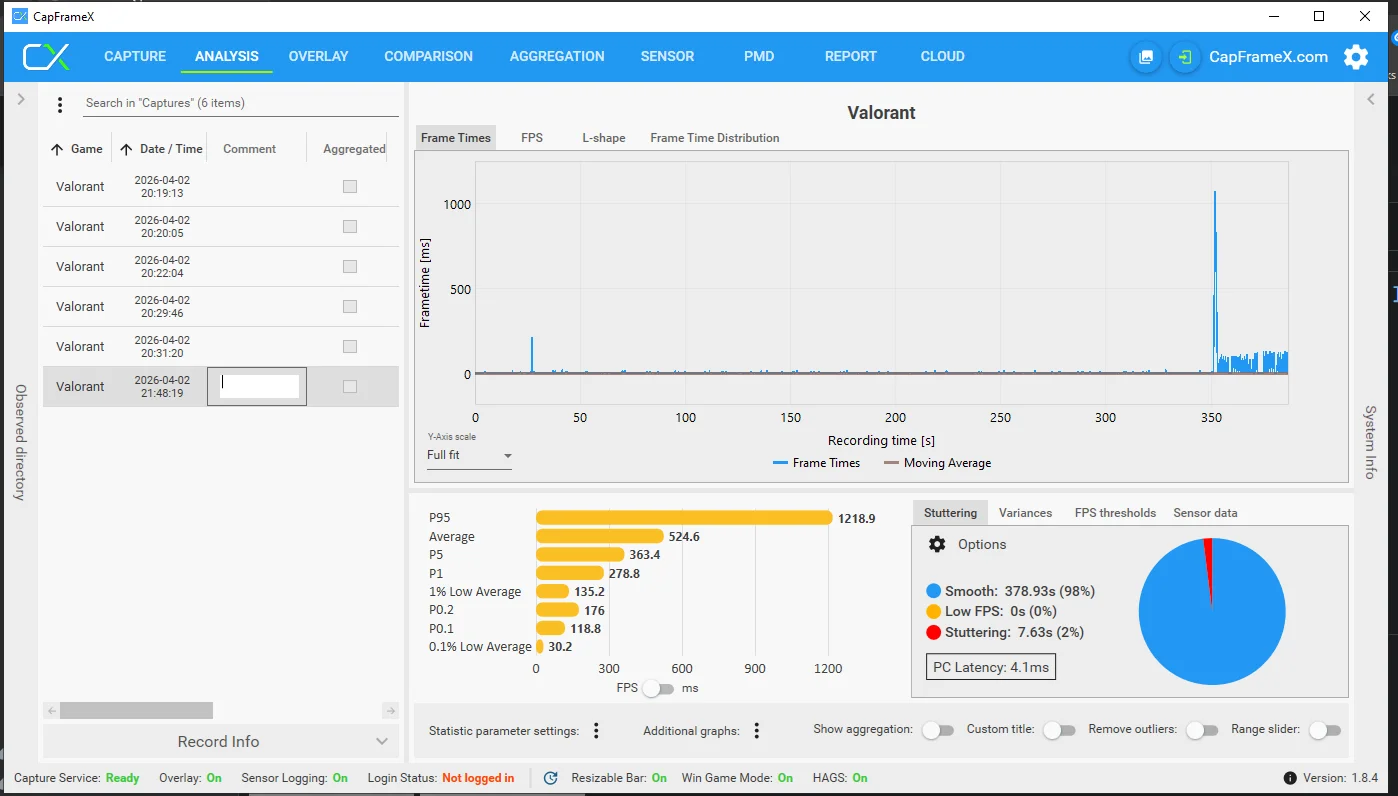This screenshot has height=796, width=1398.
Task: Expand the Observed directory side panel
Action: (21, 99)
